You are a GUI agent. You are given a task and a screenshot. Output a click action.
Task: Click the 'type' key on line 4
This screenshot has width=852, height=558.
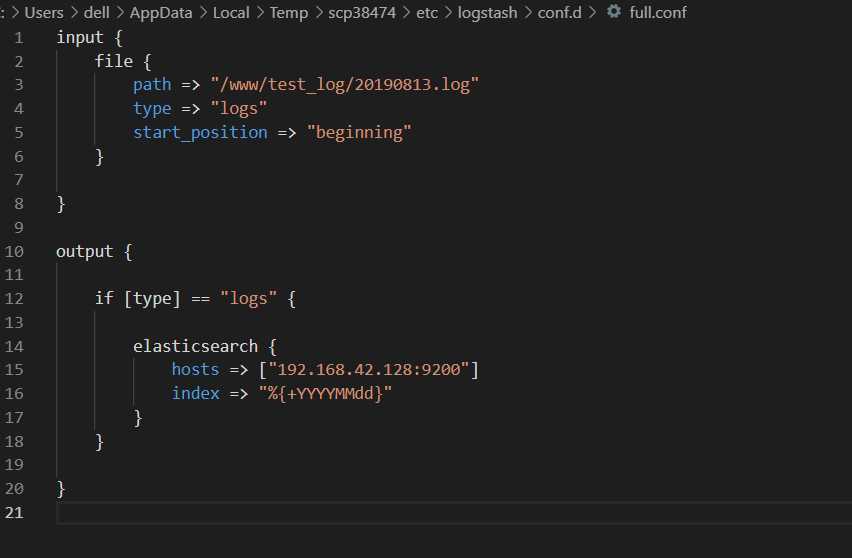click(x=152, y=109)
